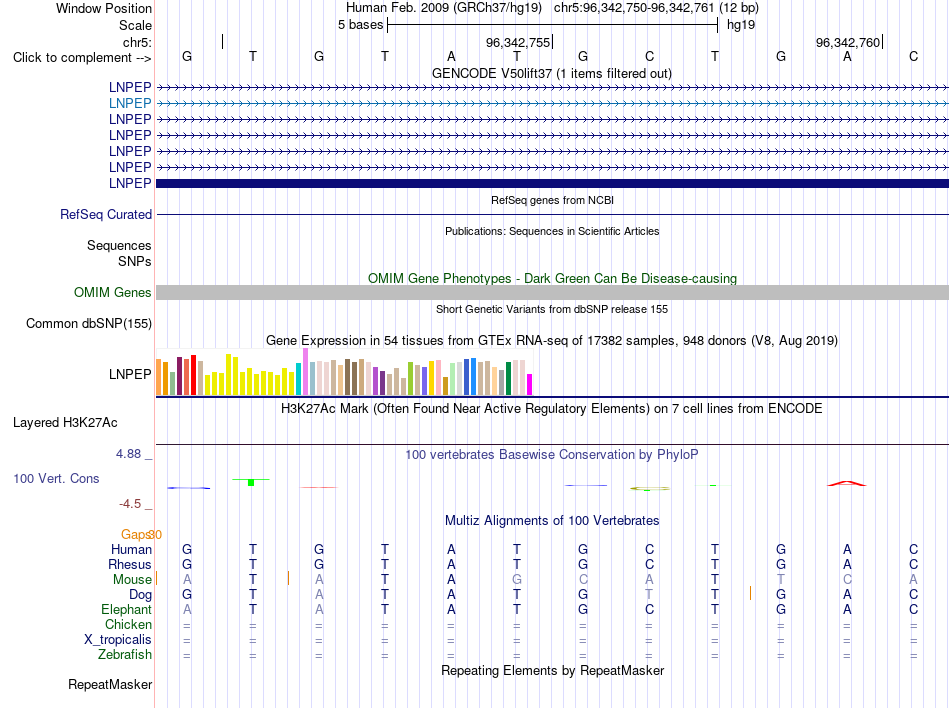Select the Zebrafish species row label
This screenshot has width=950, height=708.
click(x=125, y=655)
